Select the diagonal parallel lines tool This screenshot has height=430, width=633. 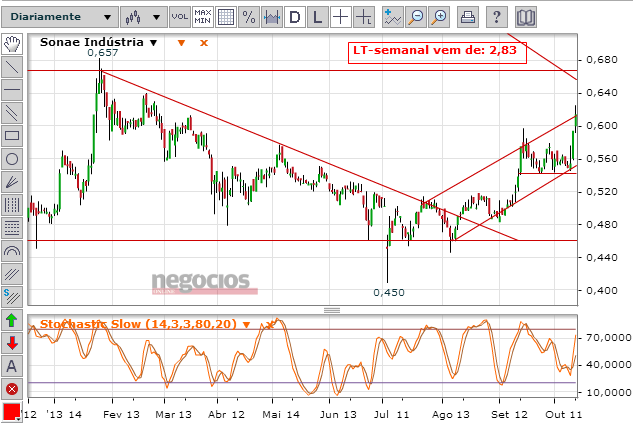coord(12,274)
